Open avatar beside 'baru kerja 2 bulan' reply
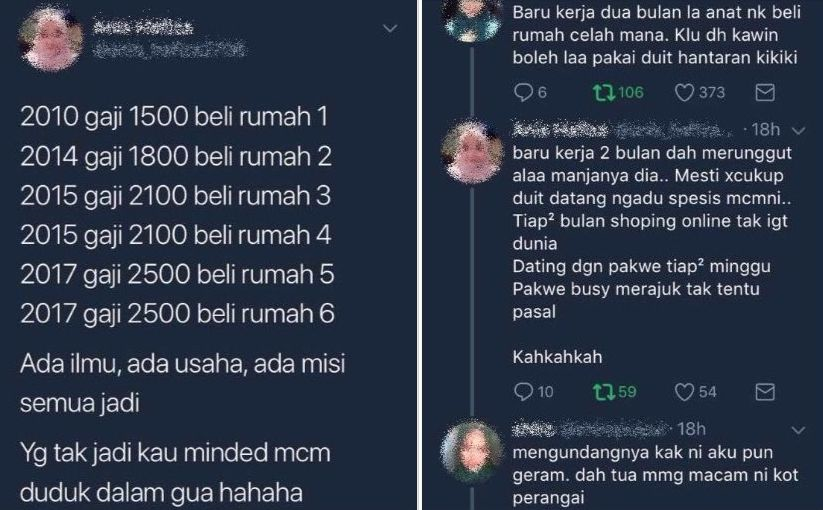 [471, 152]
